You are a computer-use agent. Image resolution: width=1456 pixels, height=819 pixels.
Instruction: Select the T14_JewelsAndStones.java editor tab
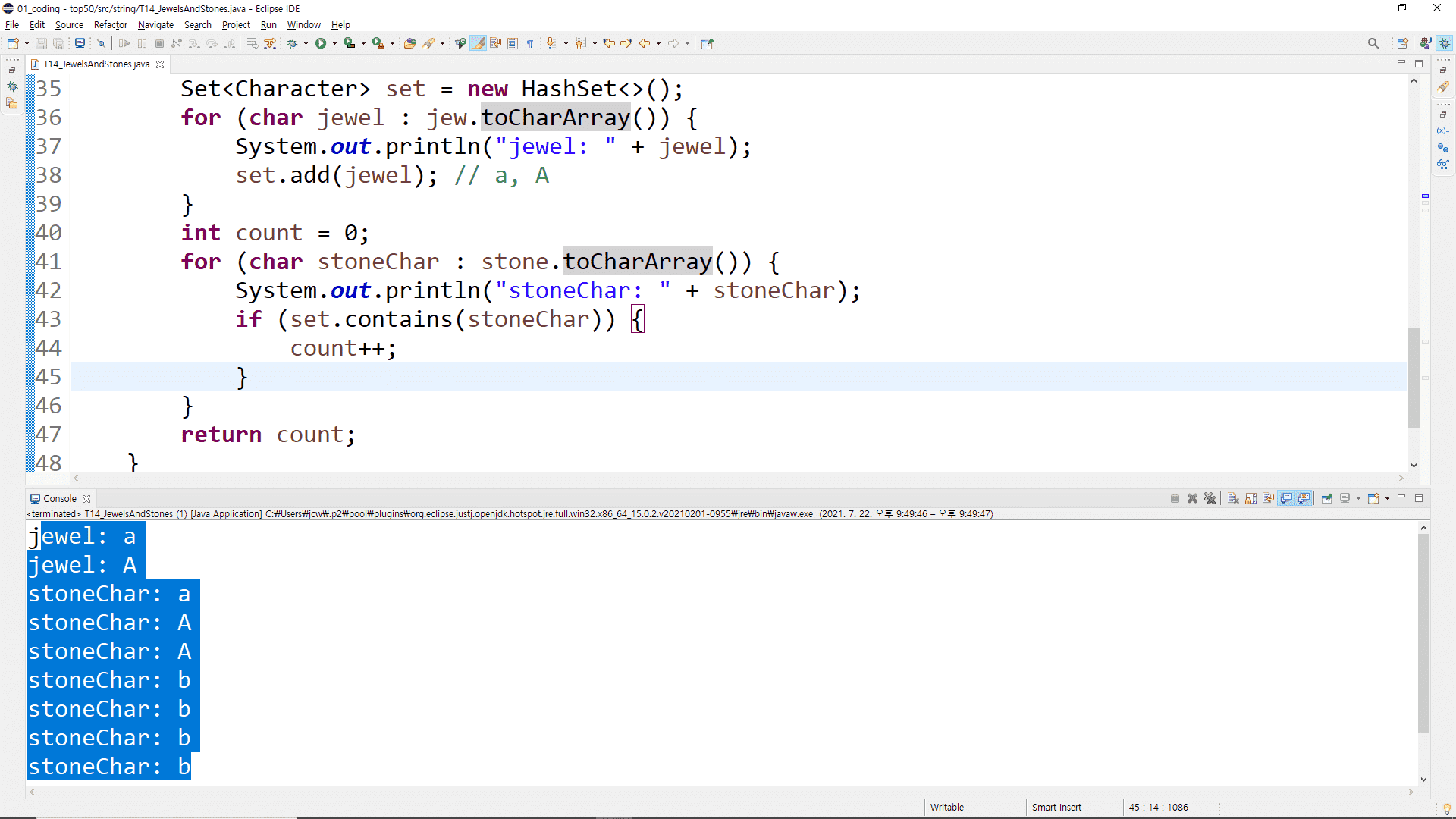[x=96, y=64]
